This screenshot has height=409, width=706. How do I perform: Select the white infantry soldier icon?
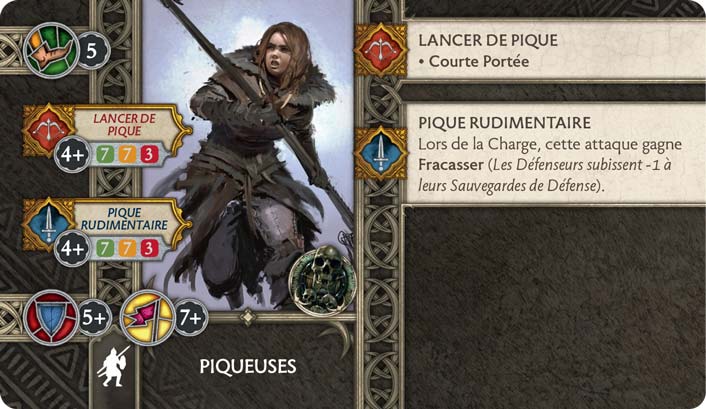(113, 367)
